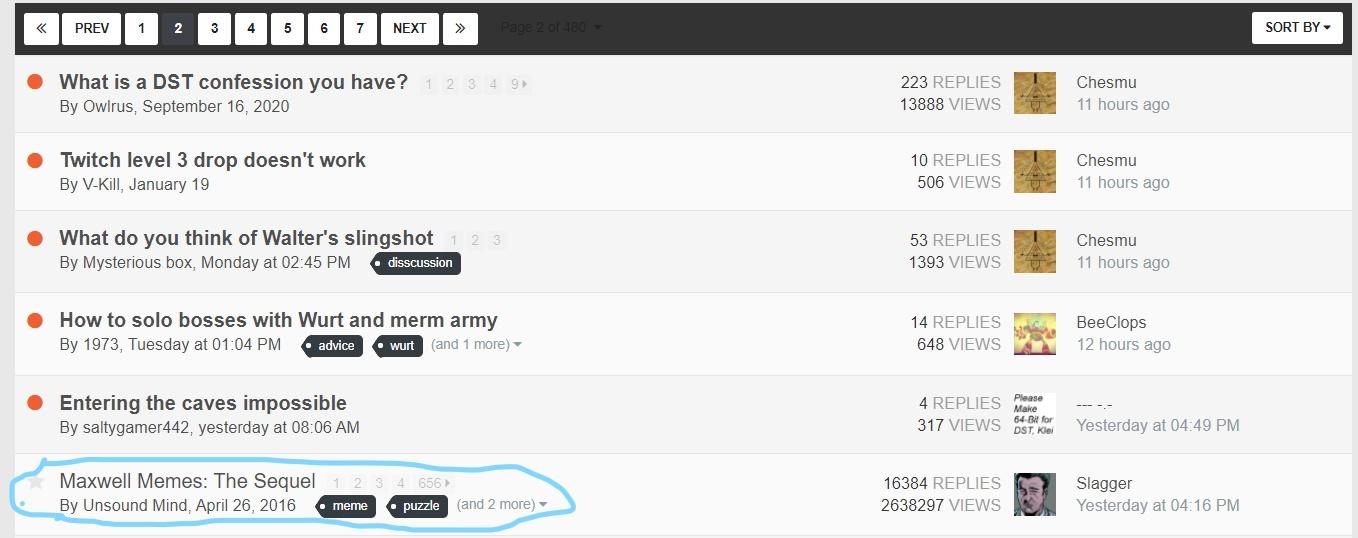Open 'Entering the caves impossible' topic
Screen dimensions: 1358x538
(x=203, y=403)
